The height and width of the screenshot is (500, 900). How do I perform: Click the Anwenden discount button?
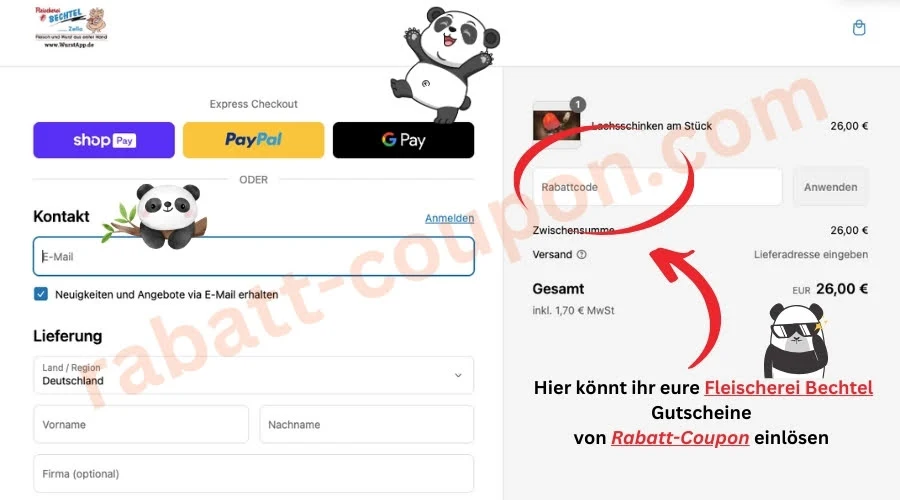pos(831,187)
